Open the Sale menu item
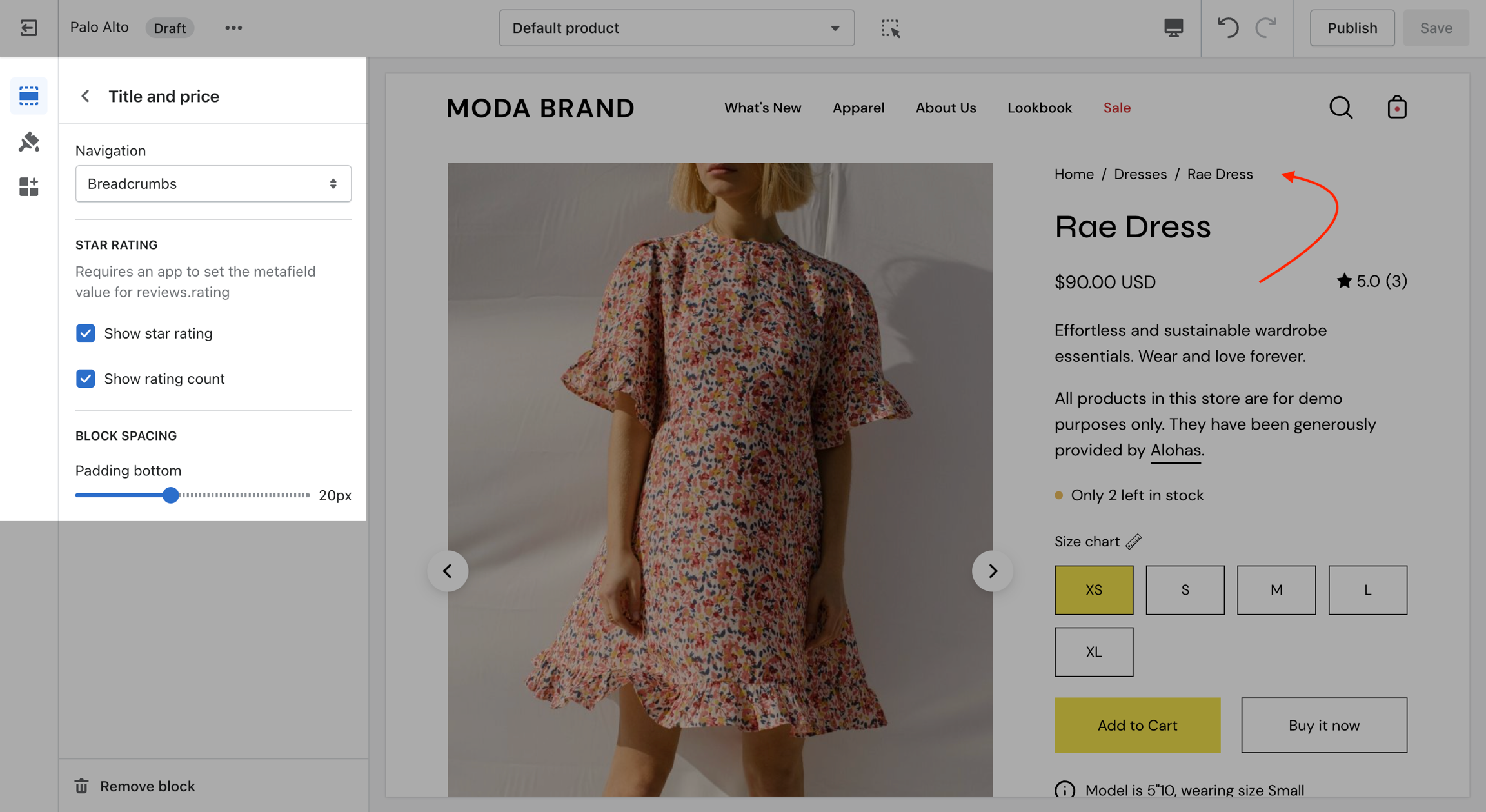Viewport: 1486px width, 812px height. click(x=1116, y=108)
